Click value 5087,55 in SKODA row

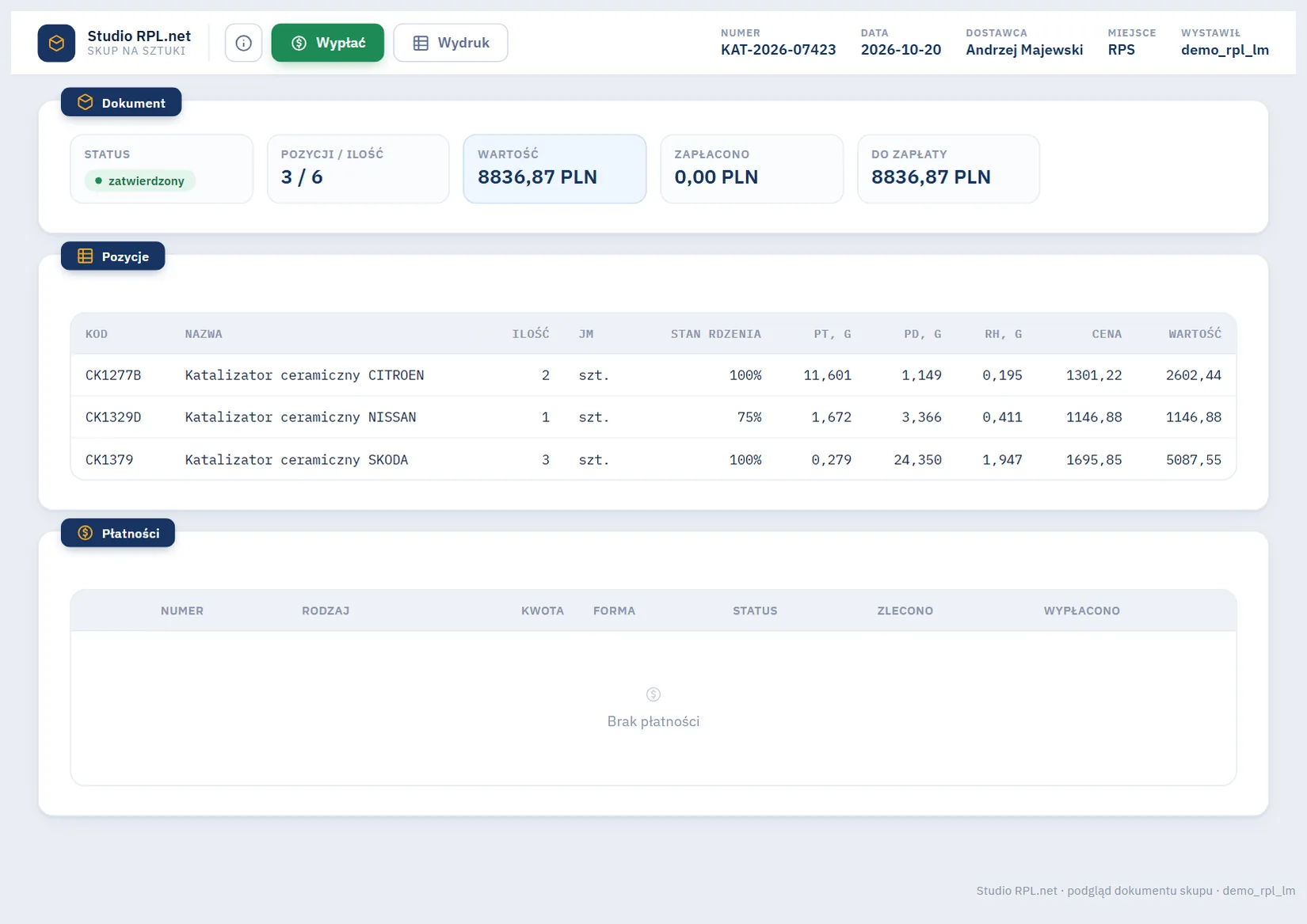(x=1194, y=460)
